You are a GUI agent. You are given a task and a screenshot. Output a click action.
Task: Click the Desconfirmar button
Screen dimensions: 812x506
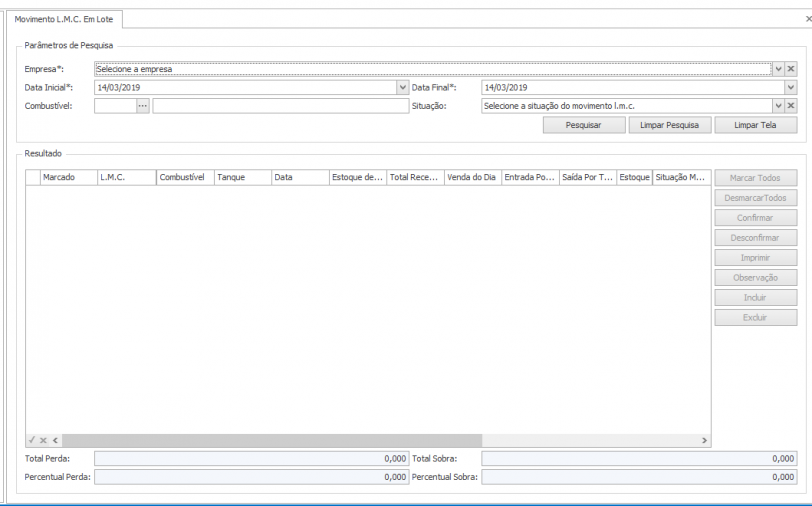tap(756, 238)
